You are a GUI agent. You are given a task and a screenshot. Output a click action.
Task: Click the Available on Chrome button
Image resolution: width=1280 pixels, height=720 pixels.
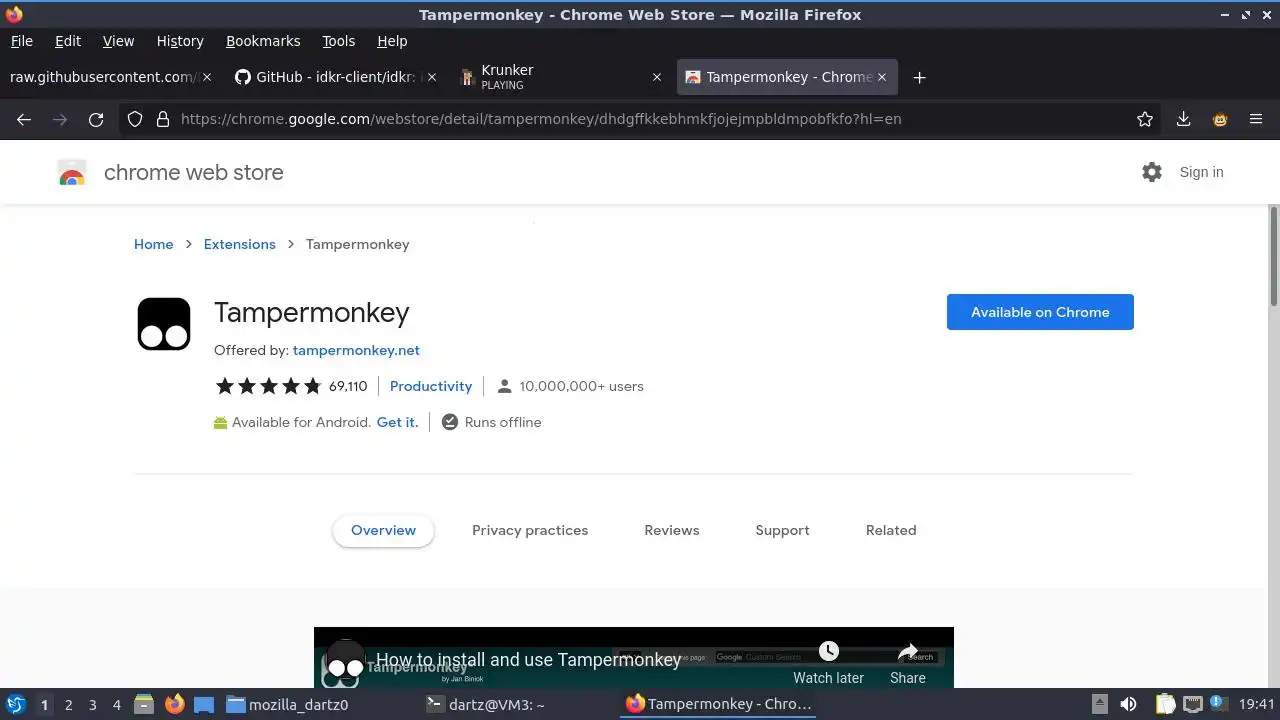(1040, 312)
